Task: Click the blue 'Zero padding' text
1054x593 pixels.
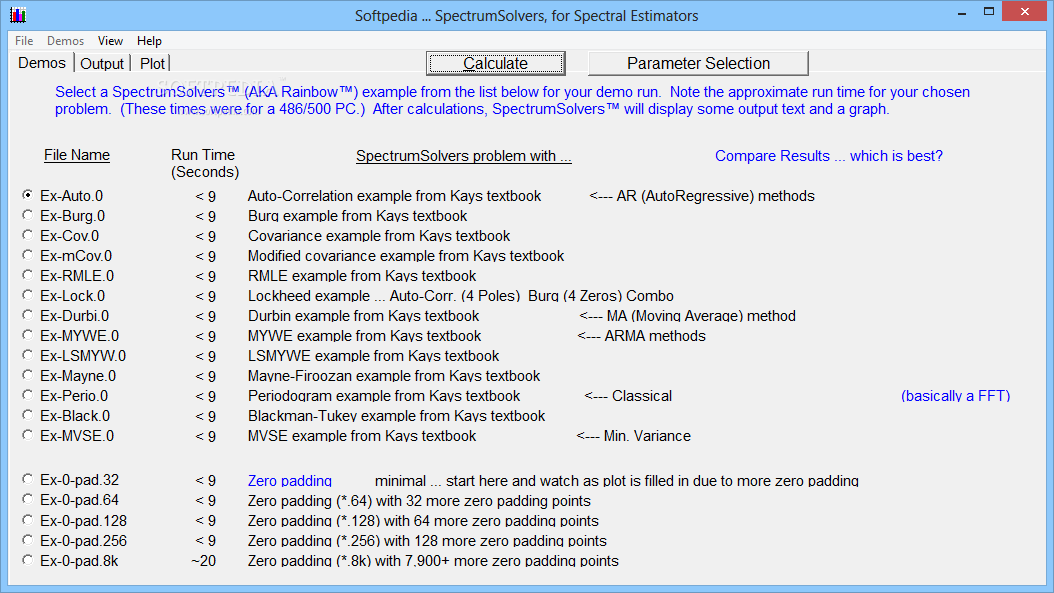Action: coord(290,481)
